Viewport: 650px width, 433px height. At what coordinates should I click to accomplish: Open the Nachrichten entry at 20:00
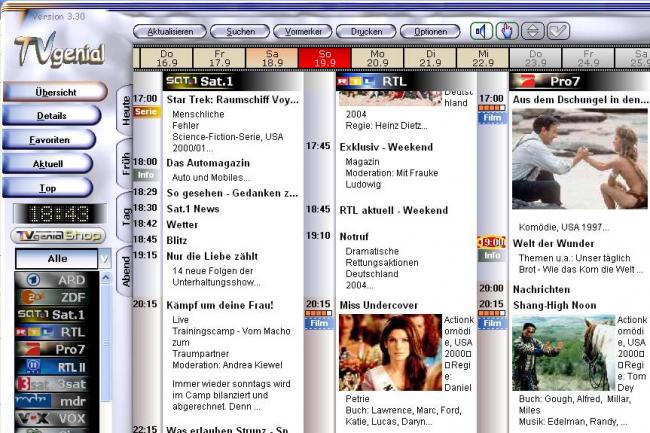coord(541,289)
